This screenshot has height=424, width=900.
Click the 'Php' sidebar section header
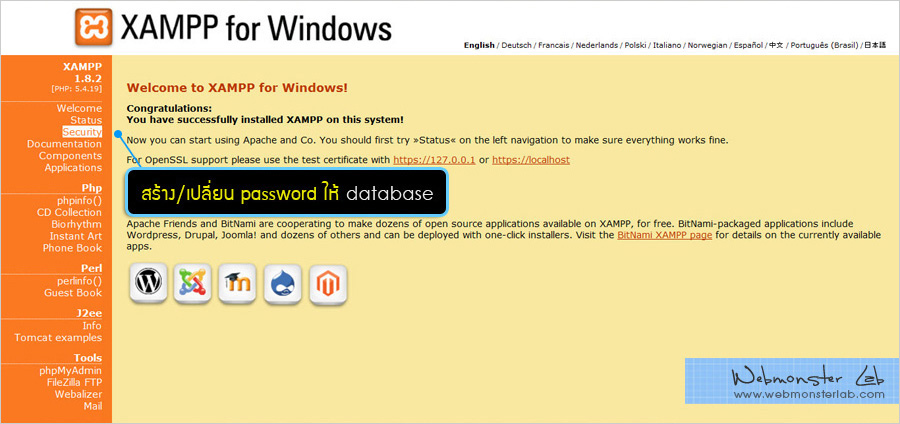pos(92,188)
